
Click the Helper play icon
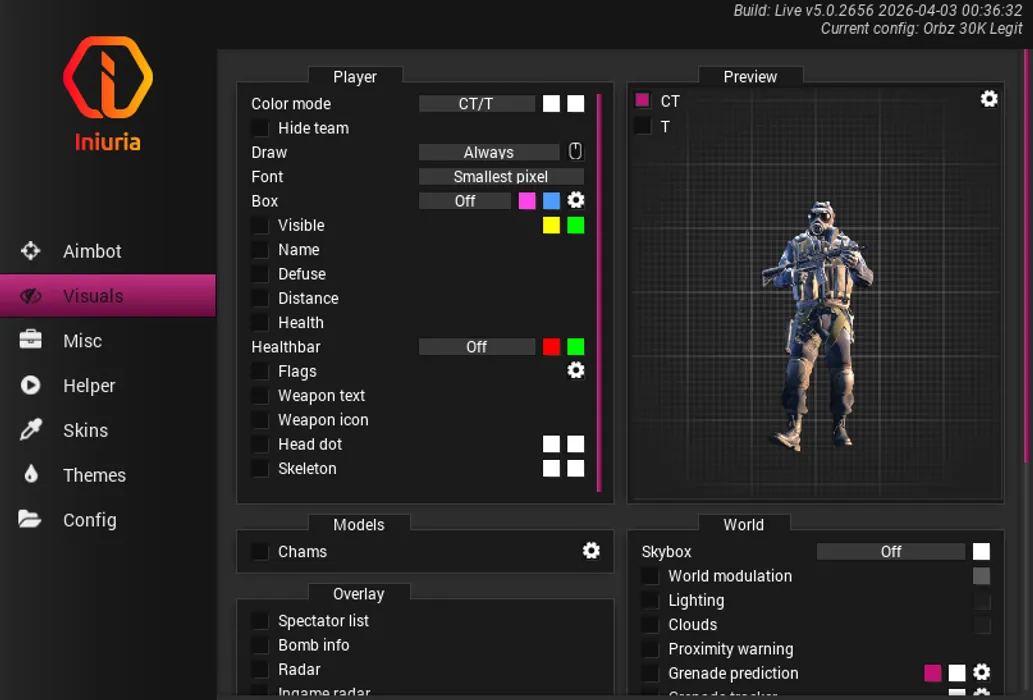[x=30, y=385]
